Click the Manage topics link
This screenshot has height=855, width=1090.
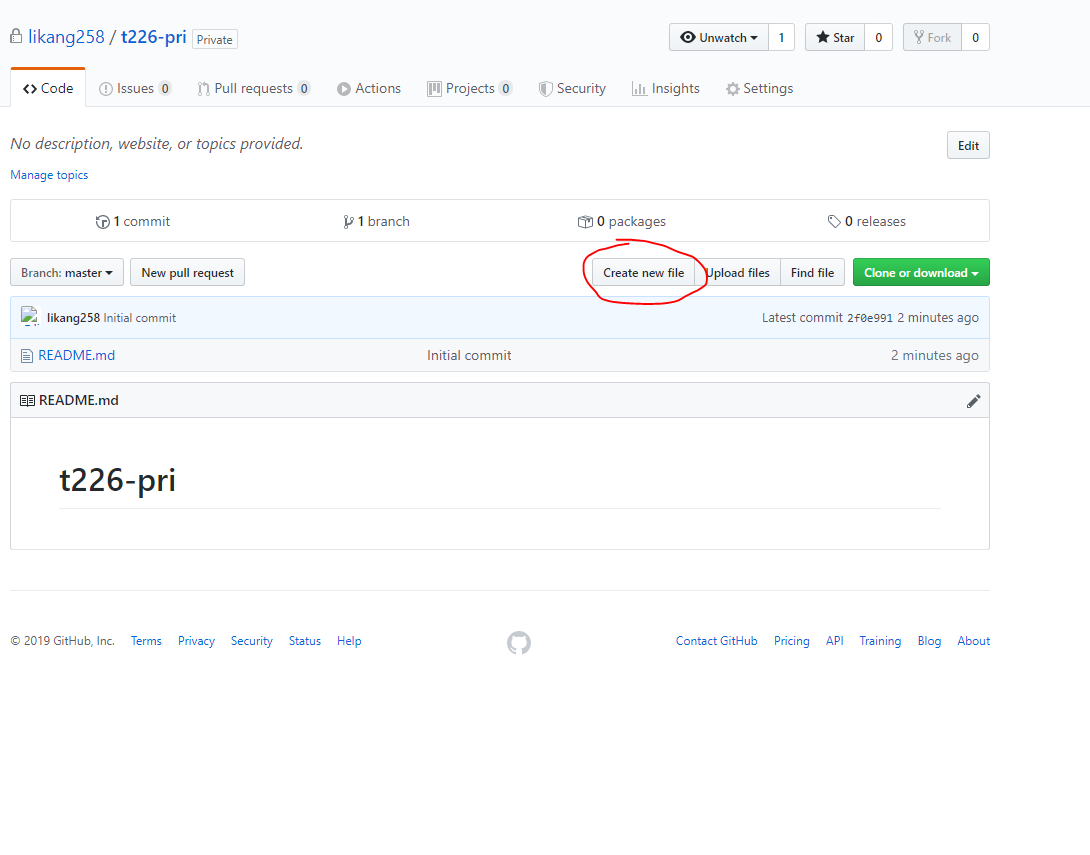click(x=49, y=174)
